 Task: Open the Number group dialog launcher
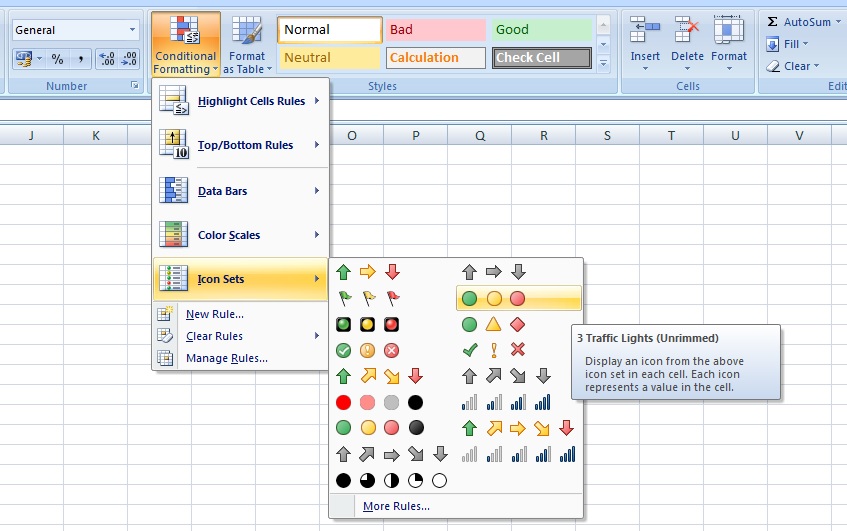pos(134,87)
